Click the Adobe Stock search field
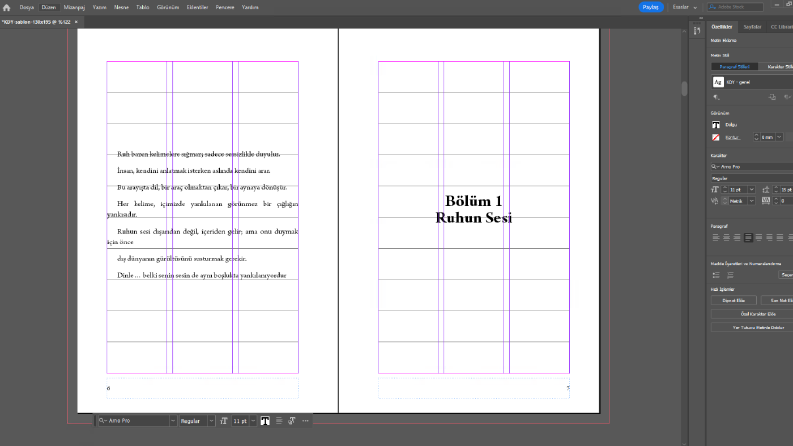 coord(735,7)
